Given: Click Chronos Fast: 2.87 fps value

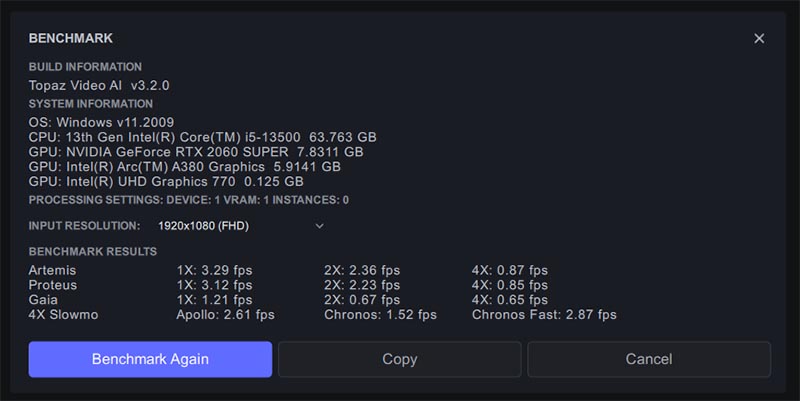Looking at the screenshot, I should click(x=544, y=315).
